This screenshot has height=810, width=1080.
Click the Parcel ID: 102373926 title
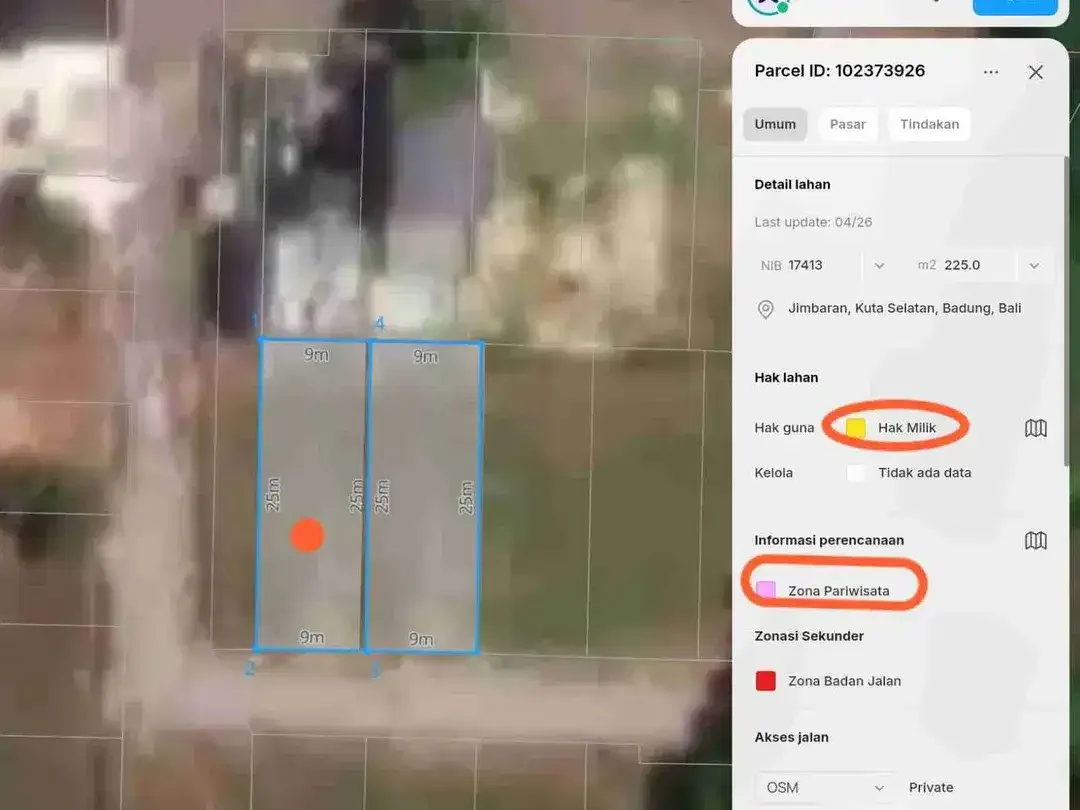[x=840, y=71]
